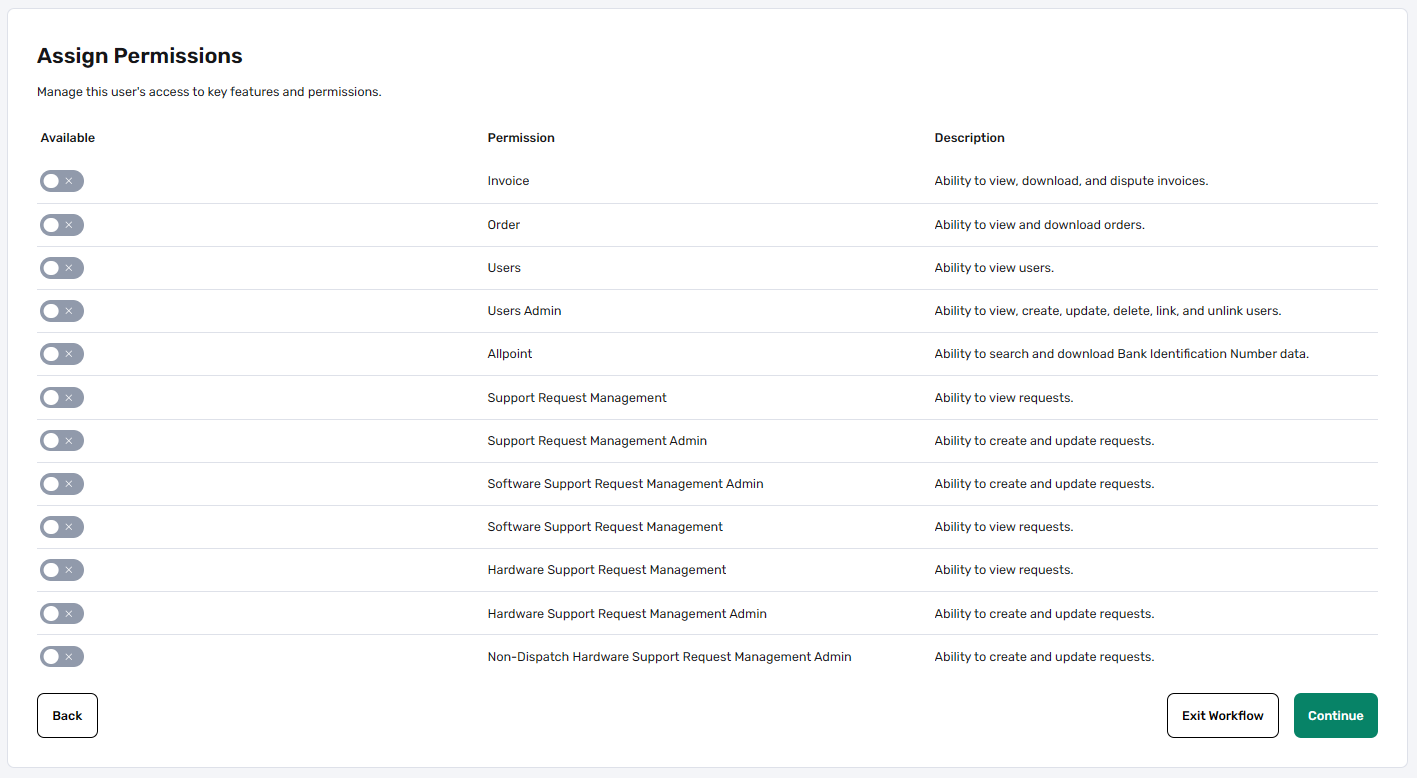
Task: Toggle Software Support Request Management switch
Action: pos(62,527)
